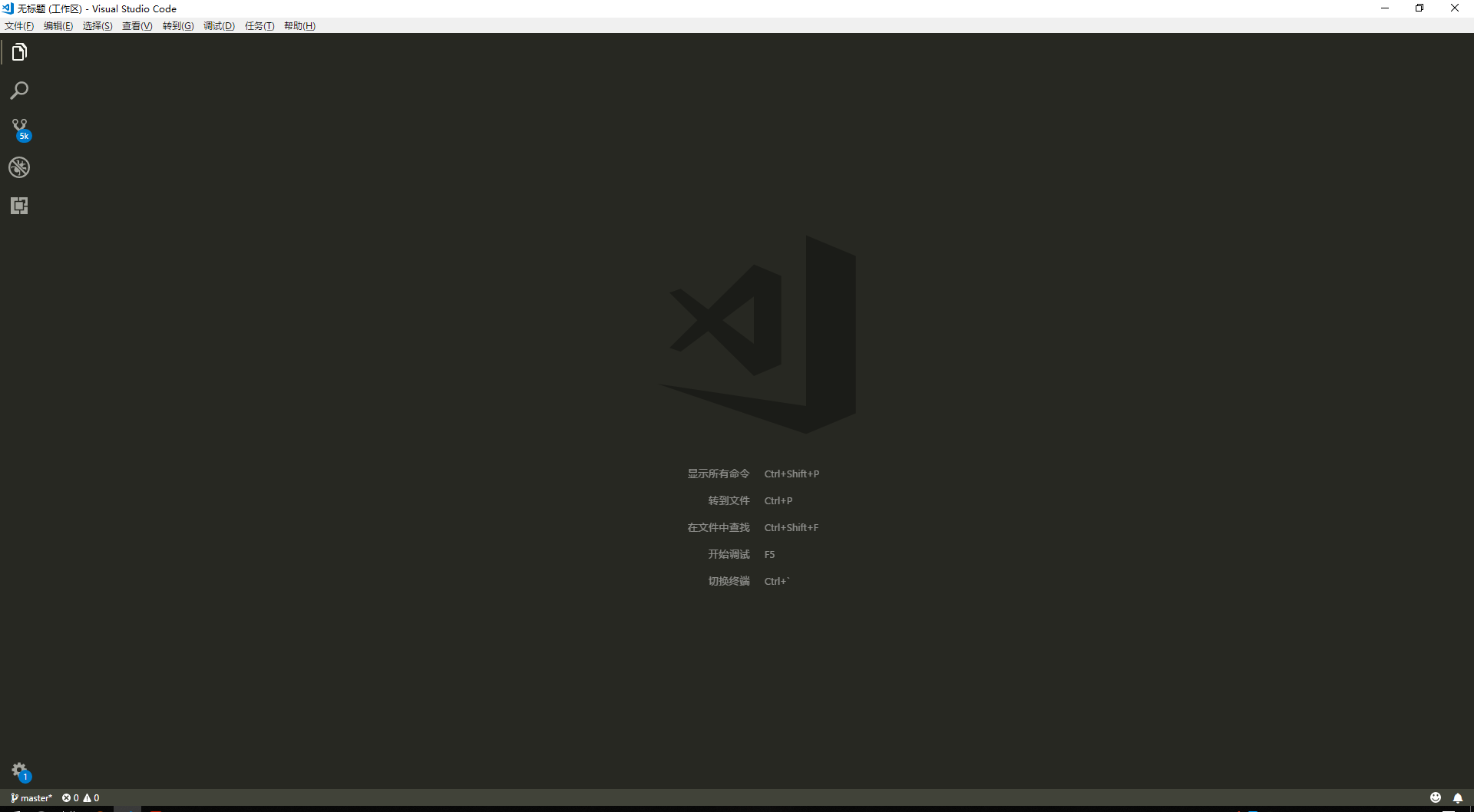The height and width of the screenshot is (812, 1474).
Task: Click the master* git branch indicator
Action: 31,798
